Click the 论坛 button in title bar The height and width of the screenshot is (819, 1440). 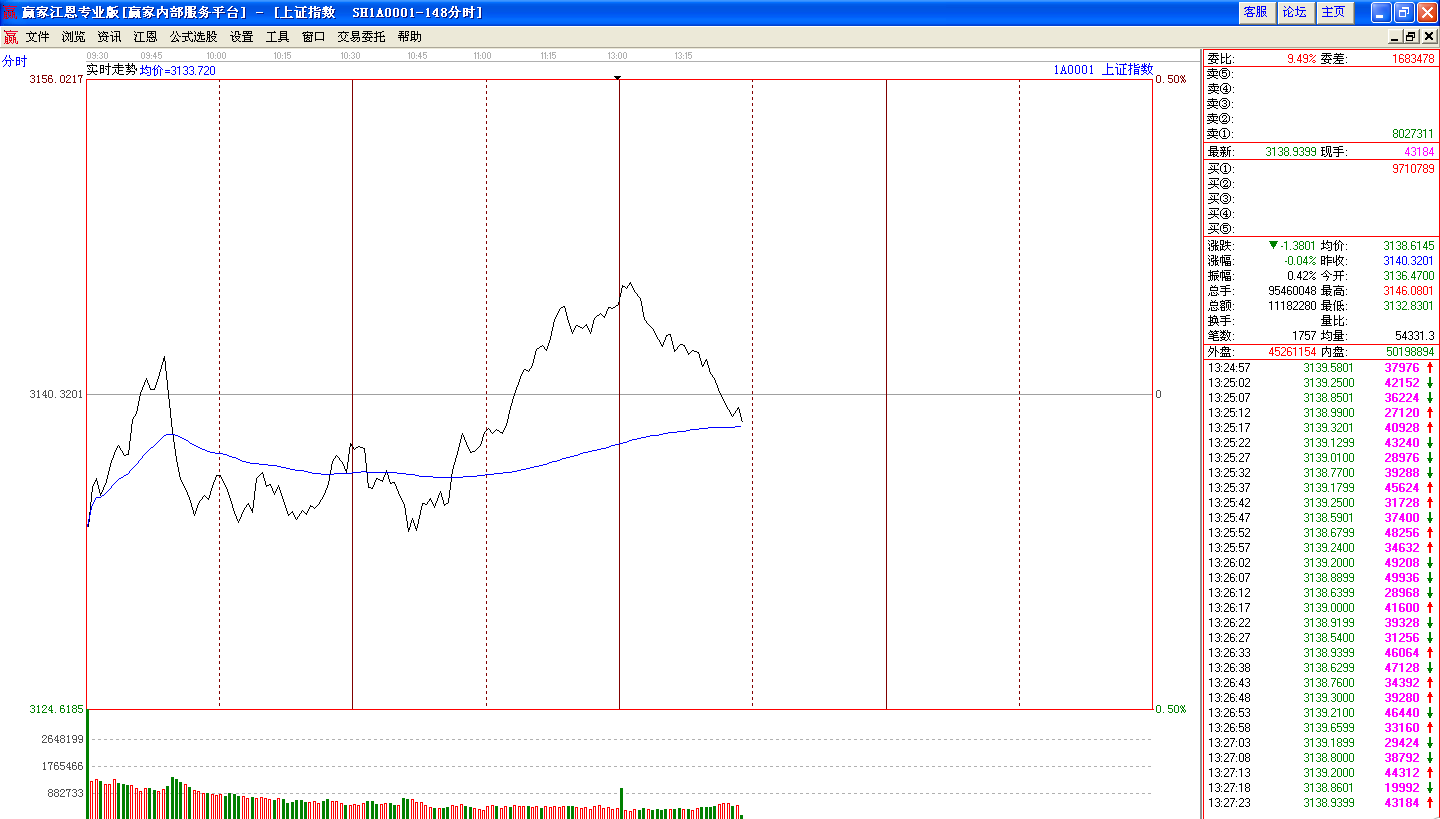[x=1294, y=12]
